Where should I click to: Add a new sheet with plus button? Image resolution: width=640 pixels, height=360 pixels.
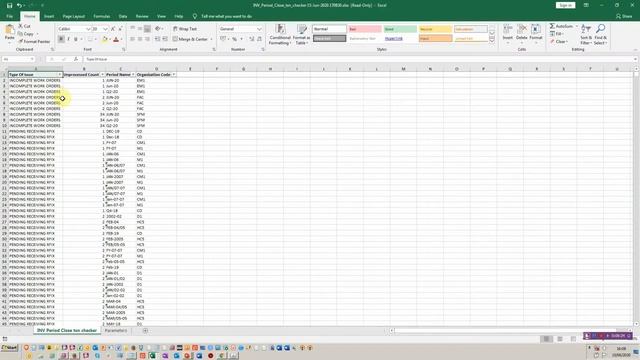point(145,331)
